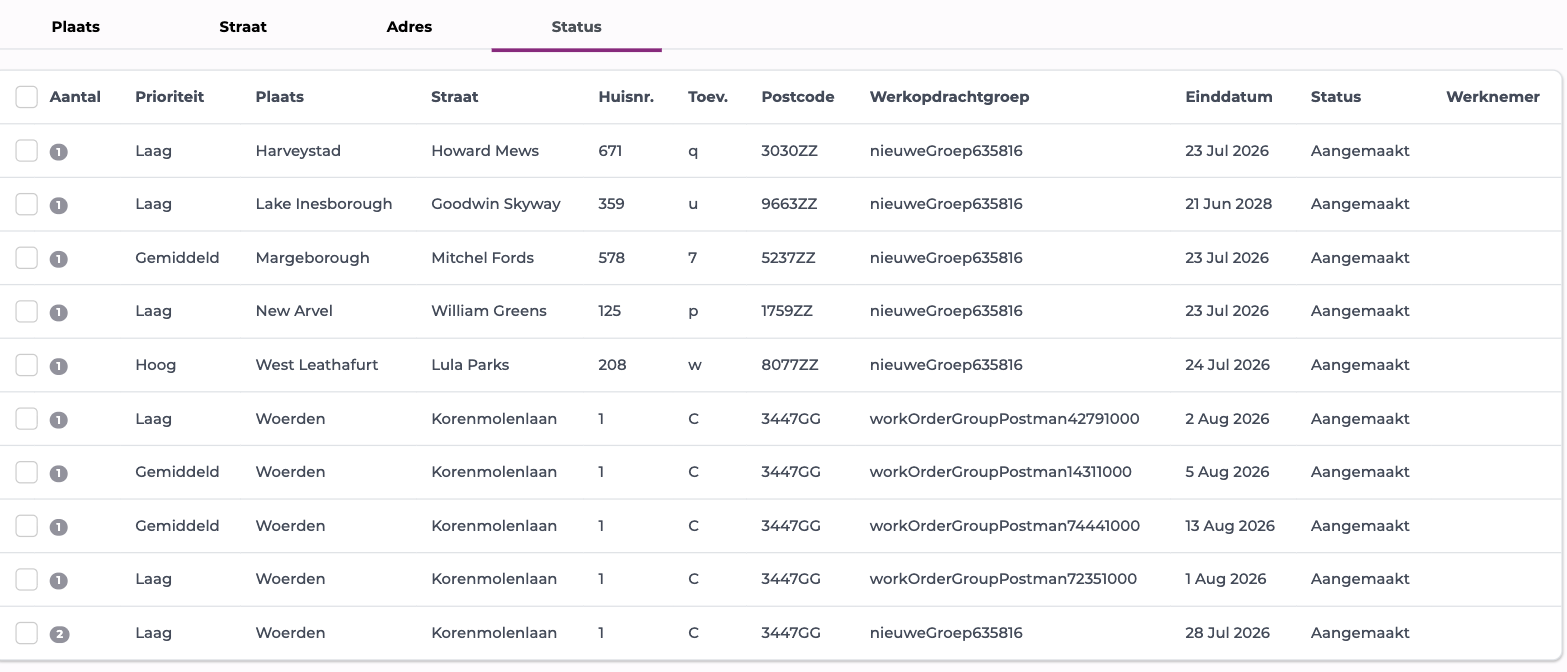Switch to the Plaats tab
This screenshot has height=672, width=1567.
[76, 27]
